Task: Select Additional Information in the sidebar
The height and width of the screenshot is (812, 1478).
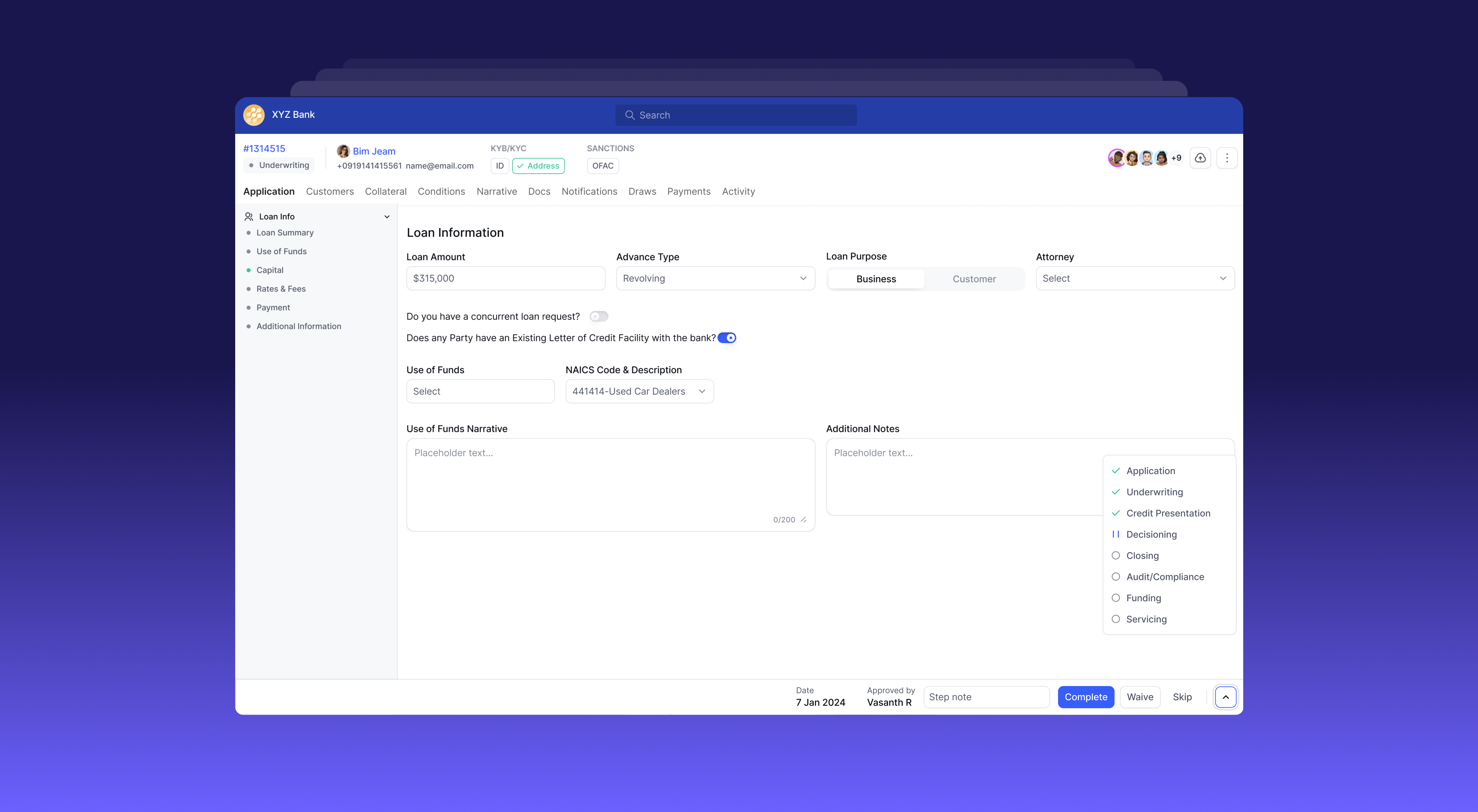Action: click(299, 326)
